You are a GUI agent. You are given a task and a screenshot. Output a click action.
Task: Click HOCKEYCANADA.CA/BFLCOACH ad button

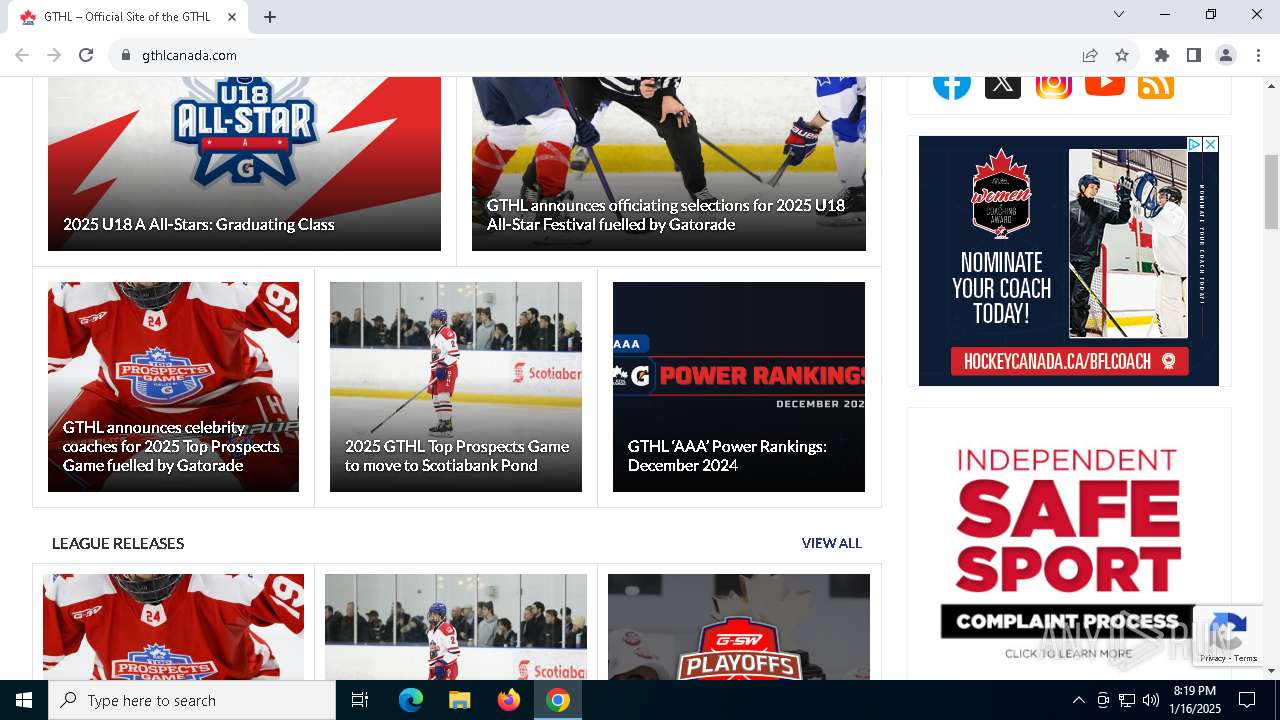pos(1069,361)
